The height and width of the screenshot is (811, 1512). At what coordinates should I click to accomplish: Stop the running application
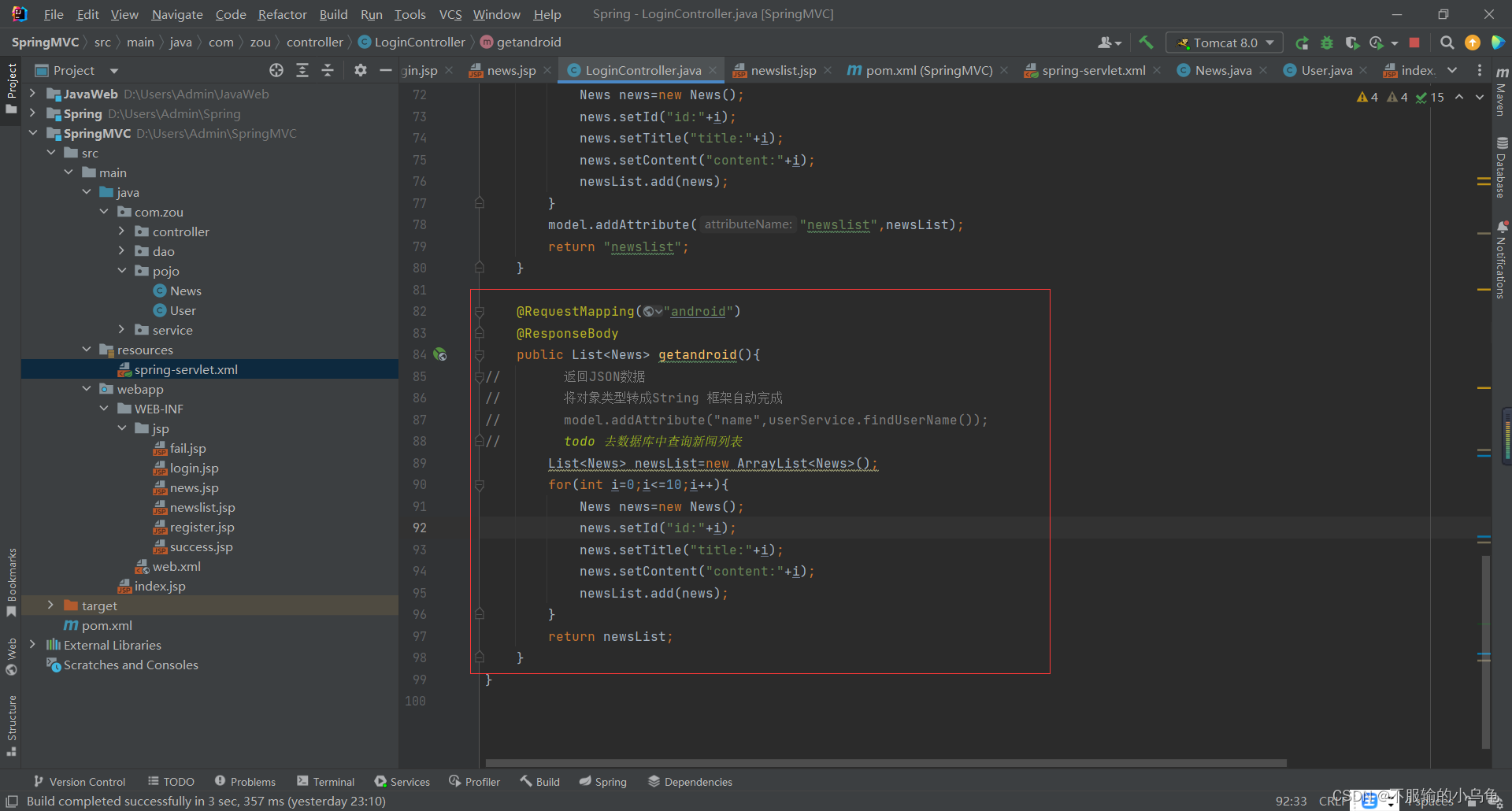[x=1414, y=43]
